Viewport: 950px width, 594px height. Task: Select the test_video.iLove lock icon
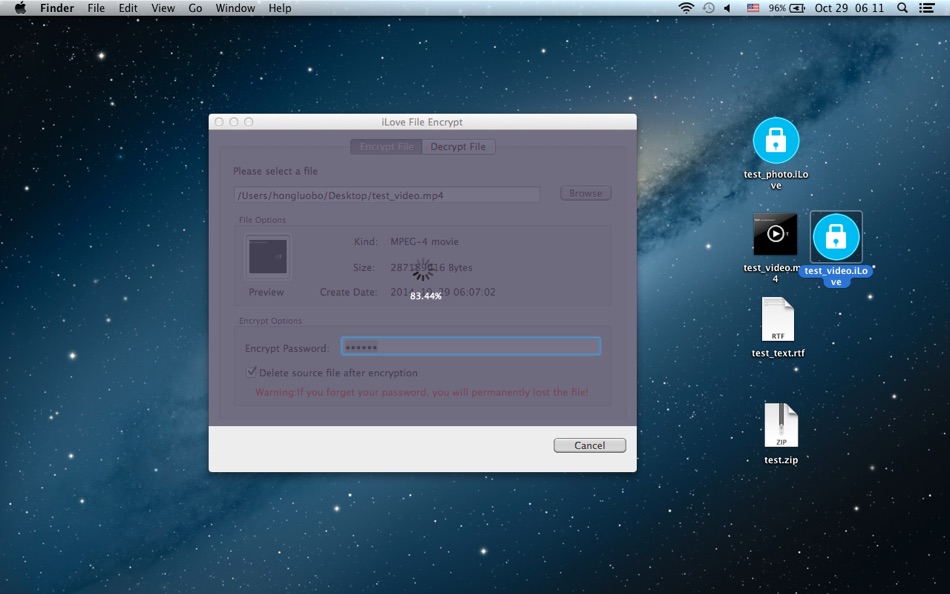[x=836, y=237]
